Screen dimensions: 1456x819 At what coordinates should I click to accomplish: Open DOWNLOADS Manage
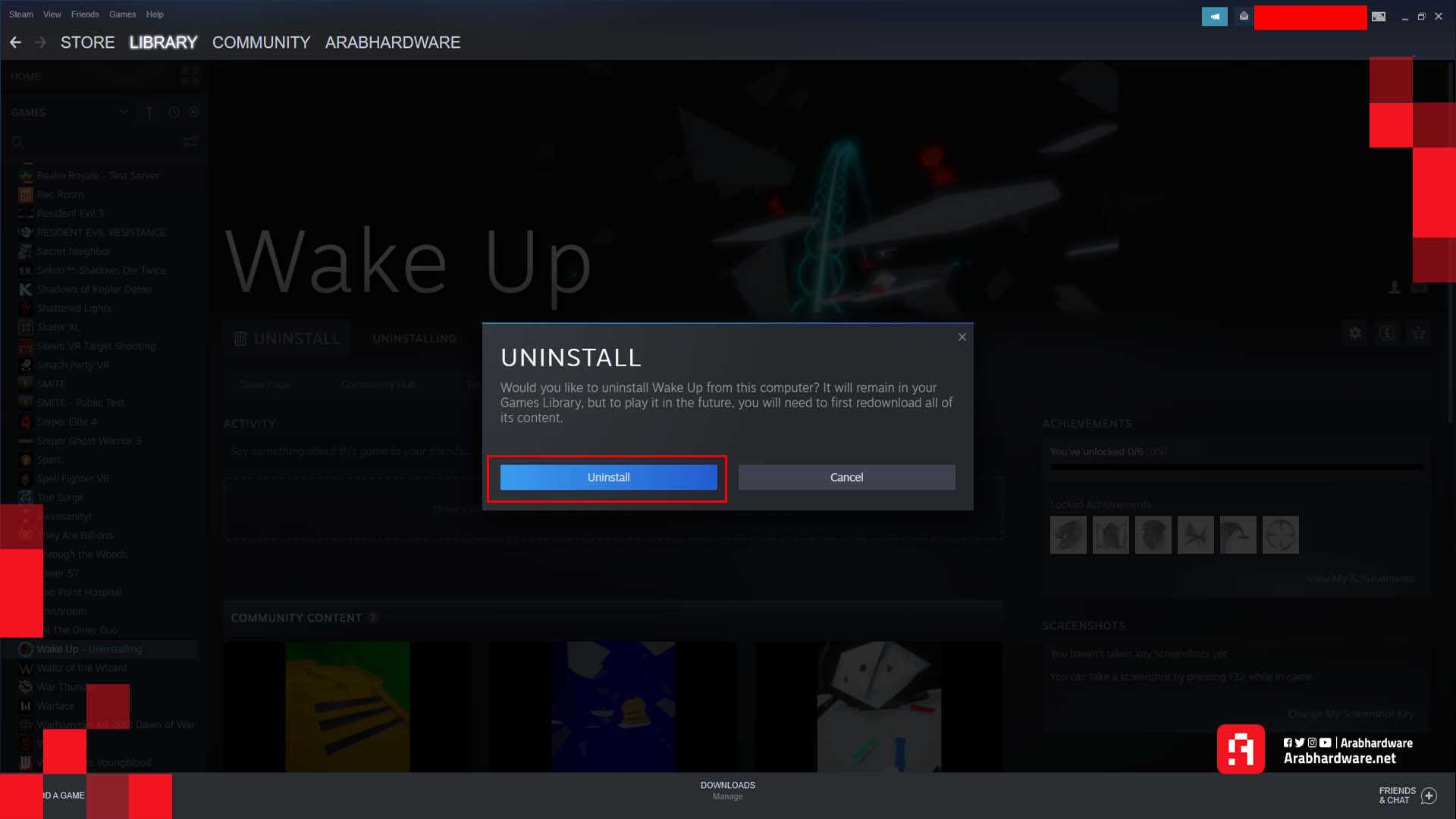727,790
